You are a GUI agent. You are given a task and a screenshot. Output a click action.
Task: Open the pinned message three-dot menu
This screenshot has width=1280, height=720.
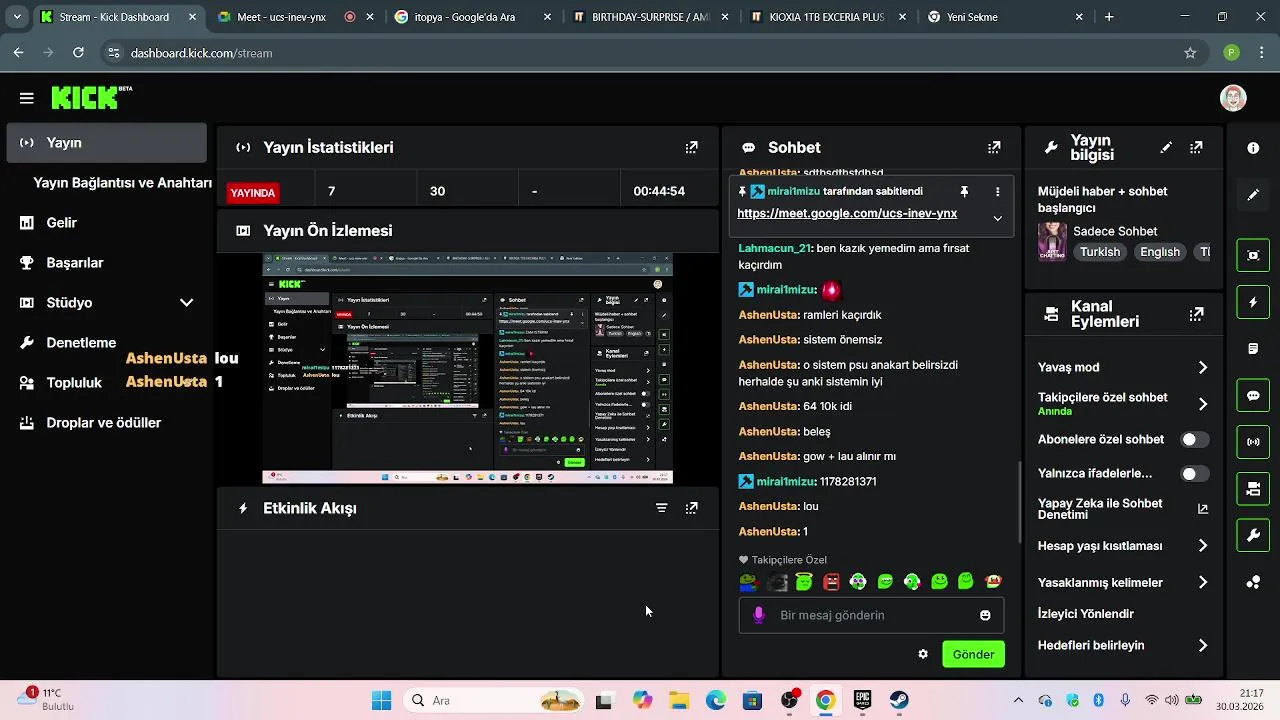point(997,191)
